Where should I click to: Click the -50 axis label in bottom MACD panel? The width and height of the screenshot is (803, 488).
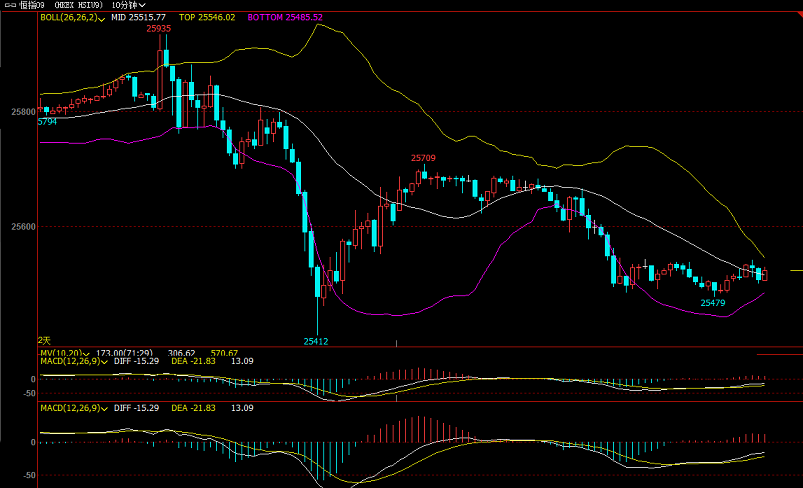click(29, 476)
